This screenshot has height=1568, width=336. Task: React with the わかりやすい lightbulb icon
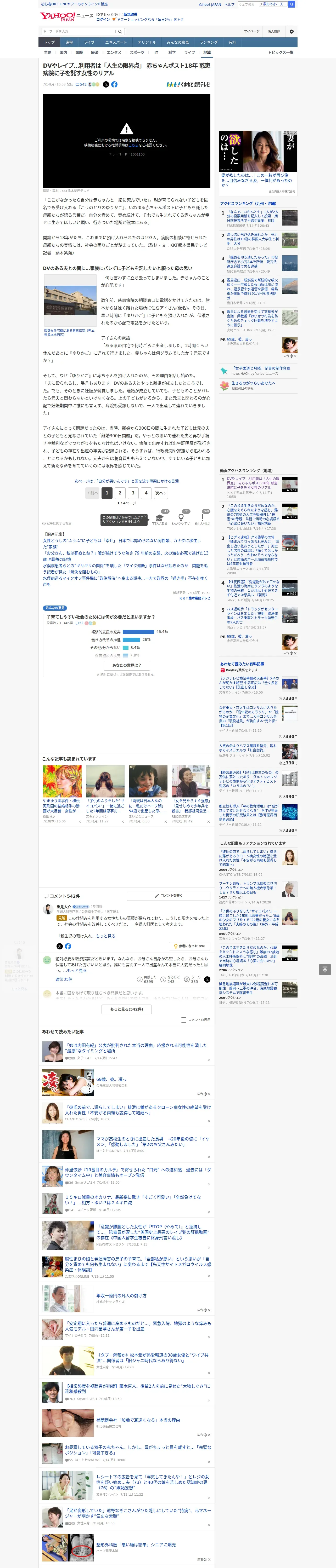click(181, 518)
